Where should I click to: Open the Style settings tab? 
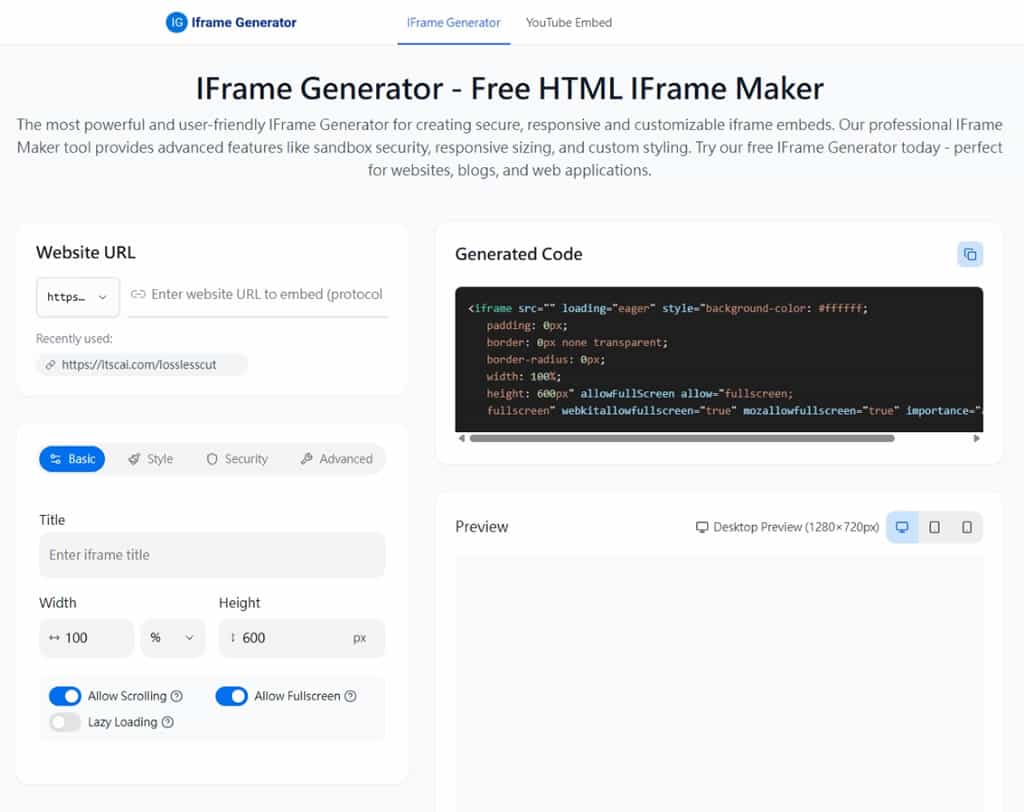click(151, 459)
